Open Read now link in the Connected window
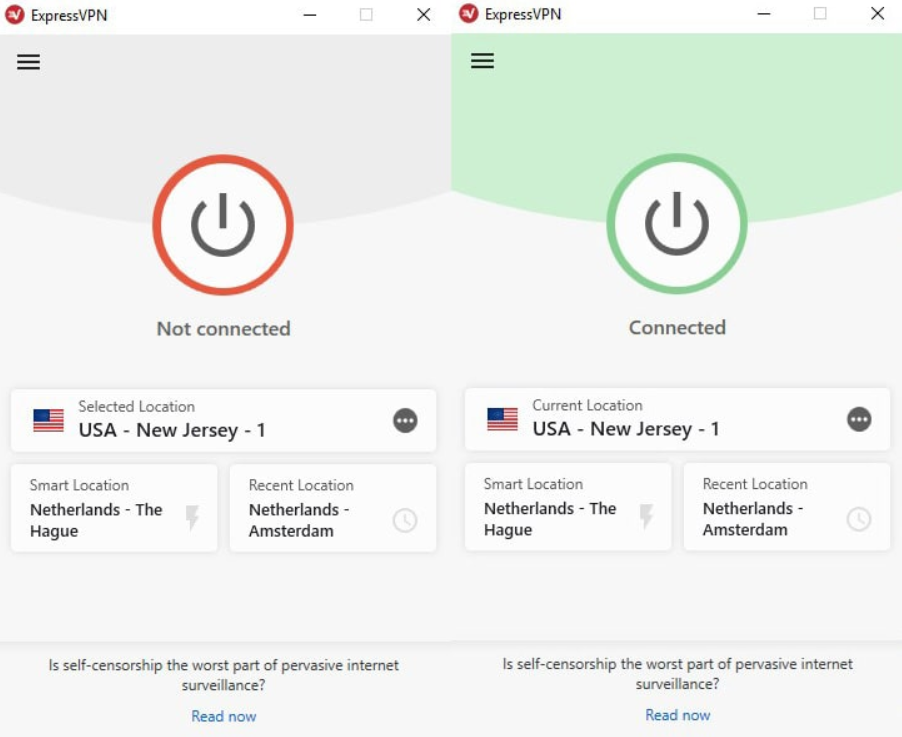The image size is (902, 737). (x=678, y=715)
